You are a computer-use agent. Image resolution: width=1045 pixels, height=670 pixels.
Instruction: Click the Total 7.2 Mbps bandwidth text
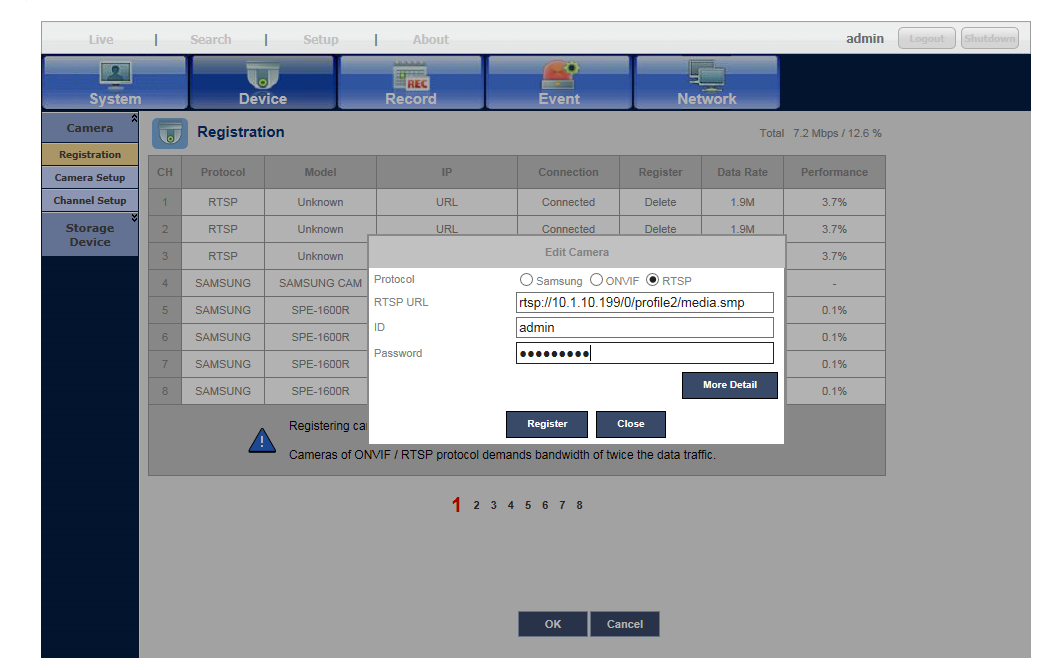tap(820, 133)
